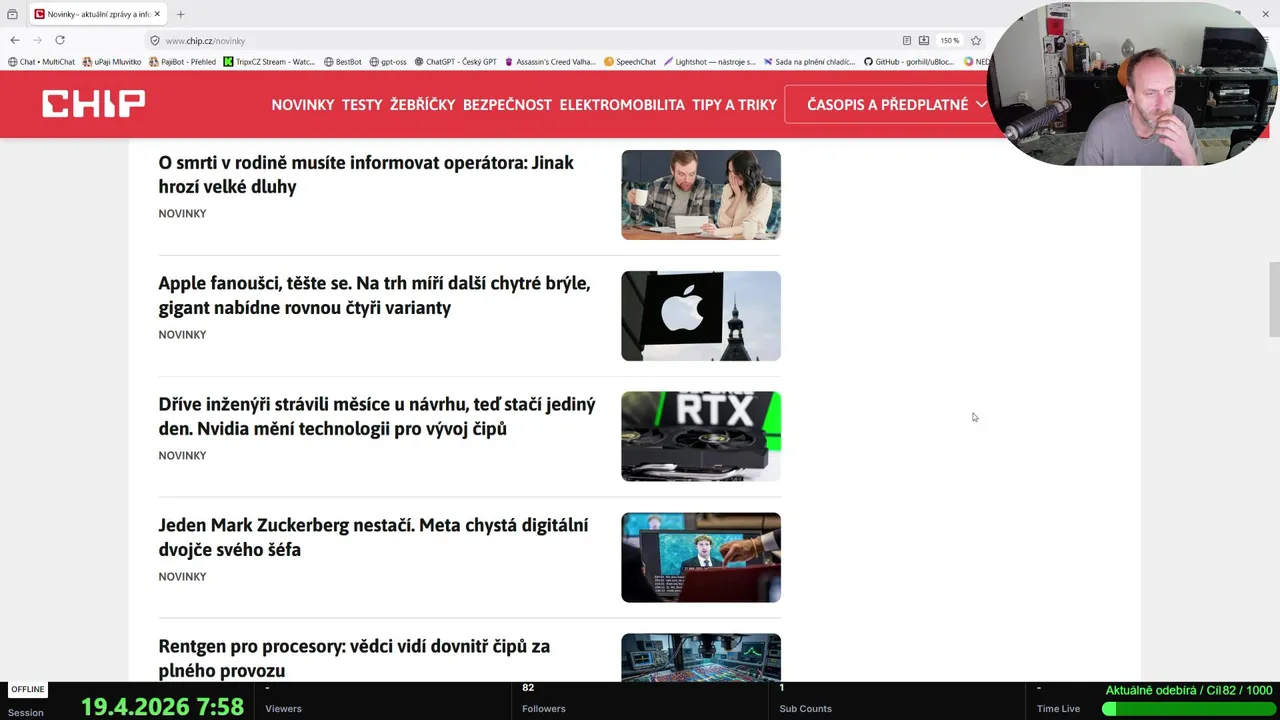Image resolution: width=1280 pixels, height=720 pixels.
Task: Open the Nvidia chip development article headline
Action: coord(377,416)
